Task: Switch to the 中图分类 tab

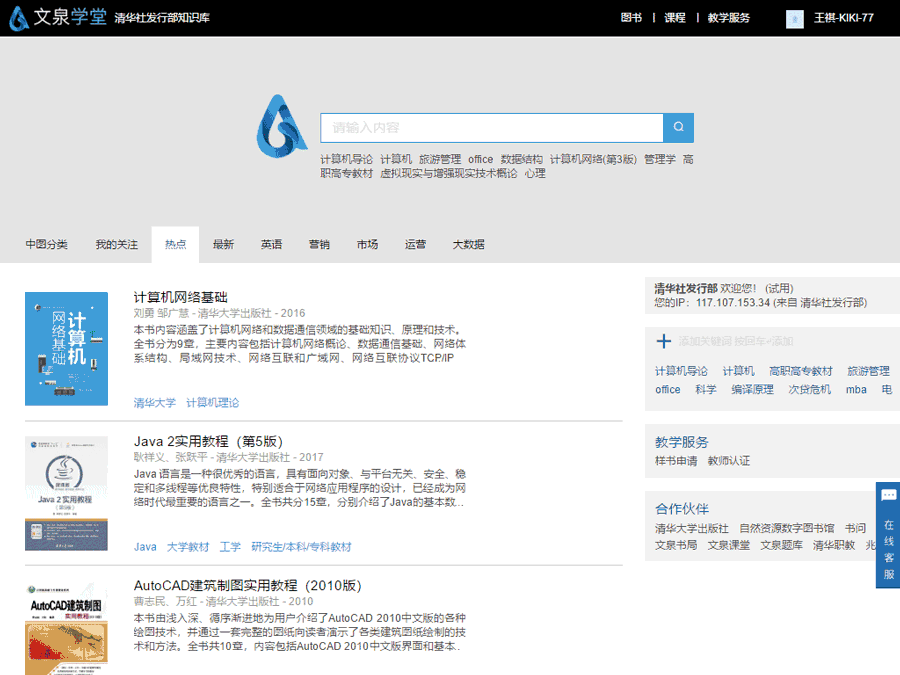Action: [x=46, y=245]
